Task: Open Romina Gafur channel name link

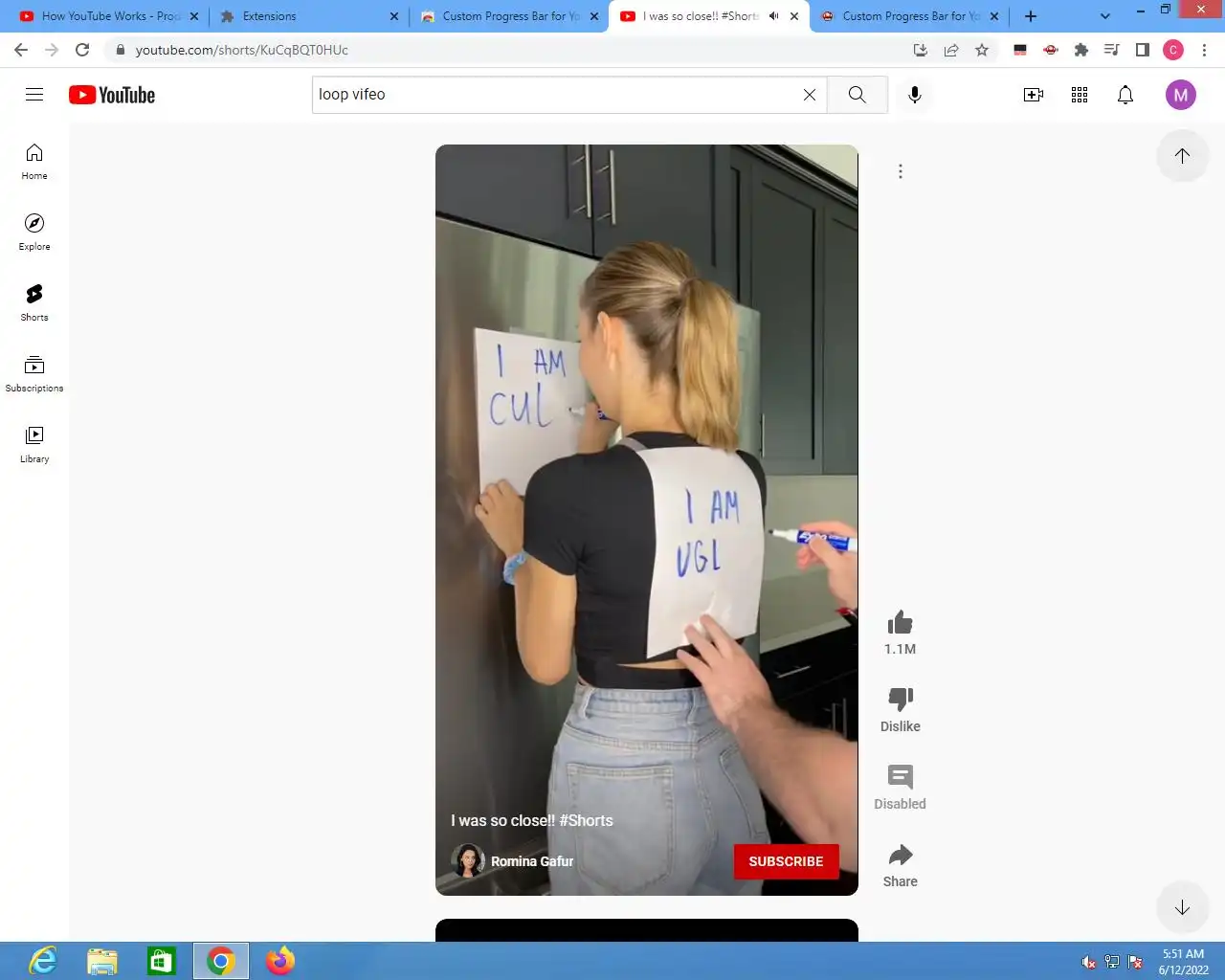Action: pos(532,861)
